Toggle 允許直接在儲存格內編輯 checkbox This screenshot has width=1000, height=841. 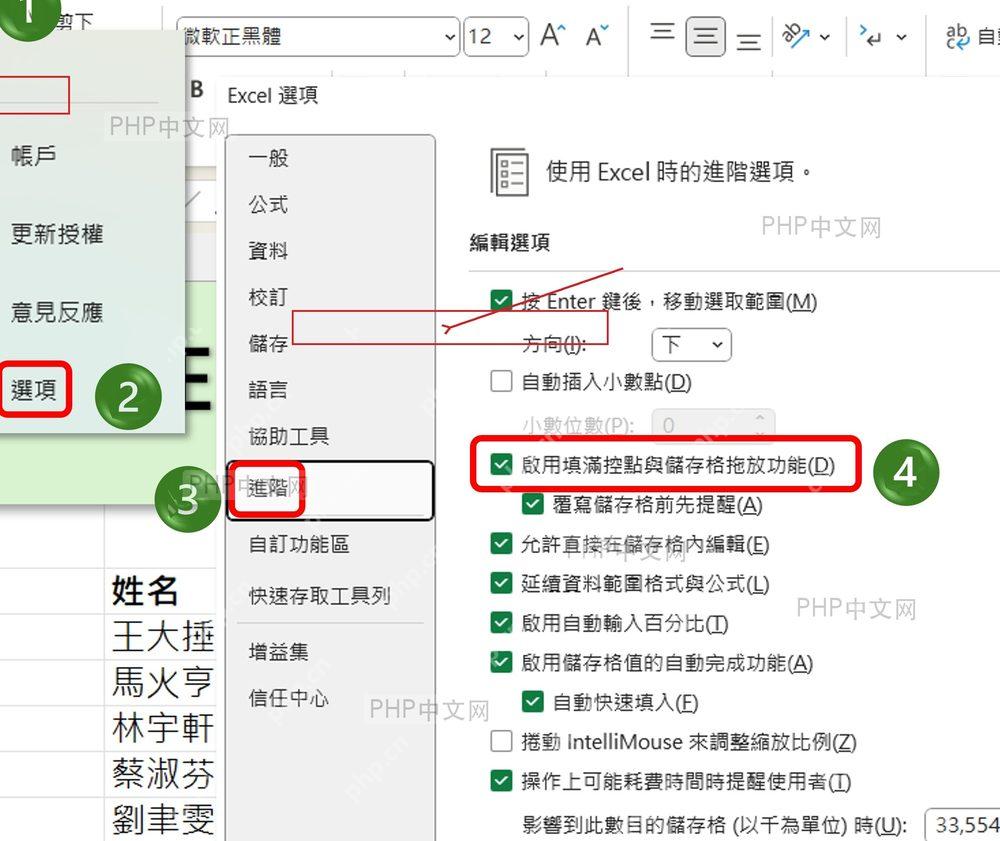pyautogui.click(x=501, y=544)
